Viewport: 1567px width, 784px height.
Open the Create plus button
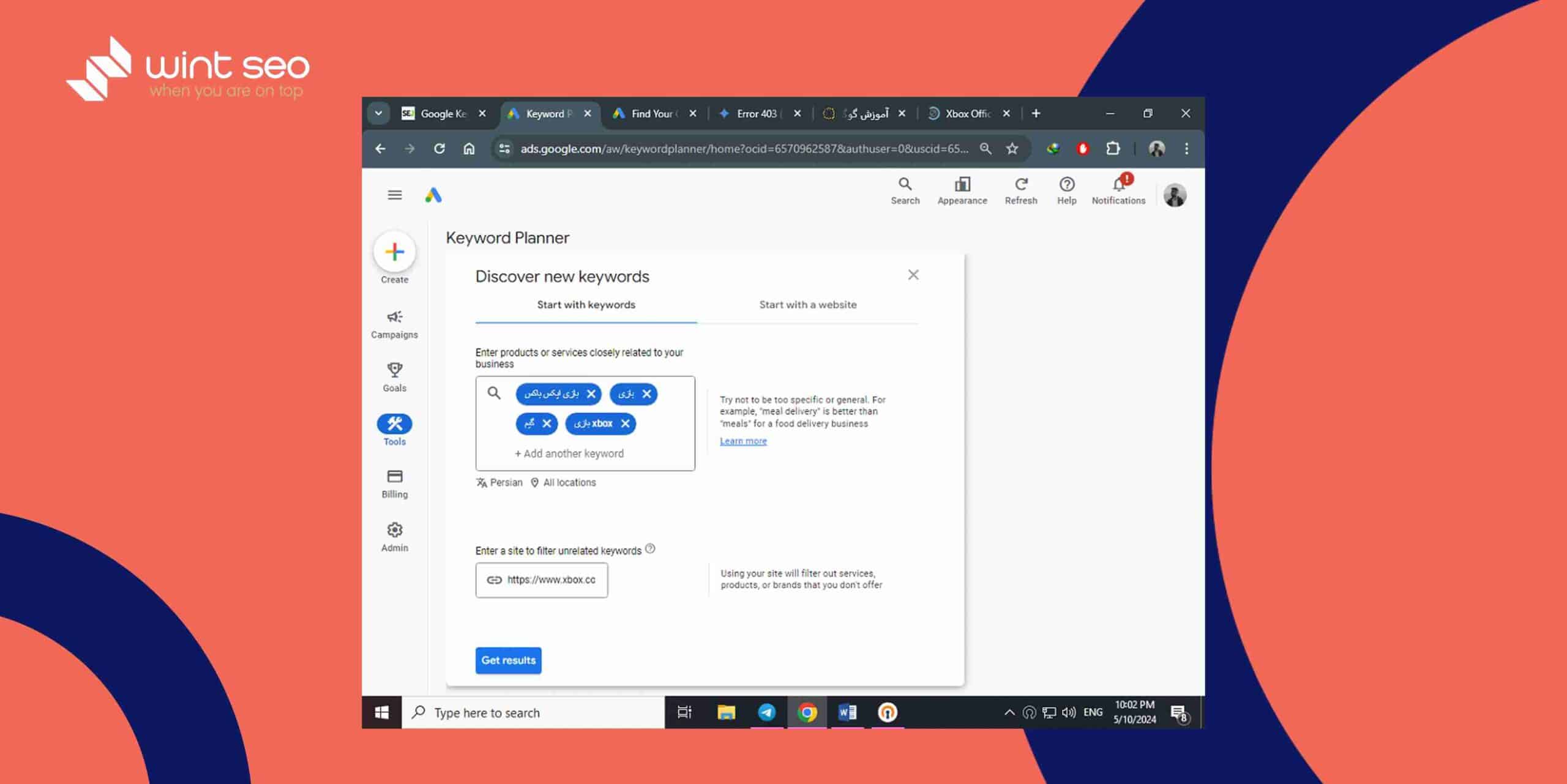(x=395, y=252)
